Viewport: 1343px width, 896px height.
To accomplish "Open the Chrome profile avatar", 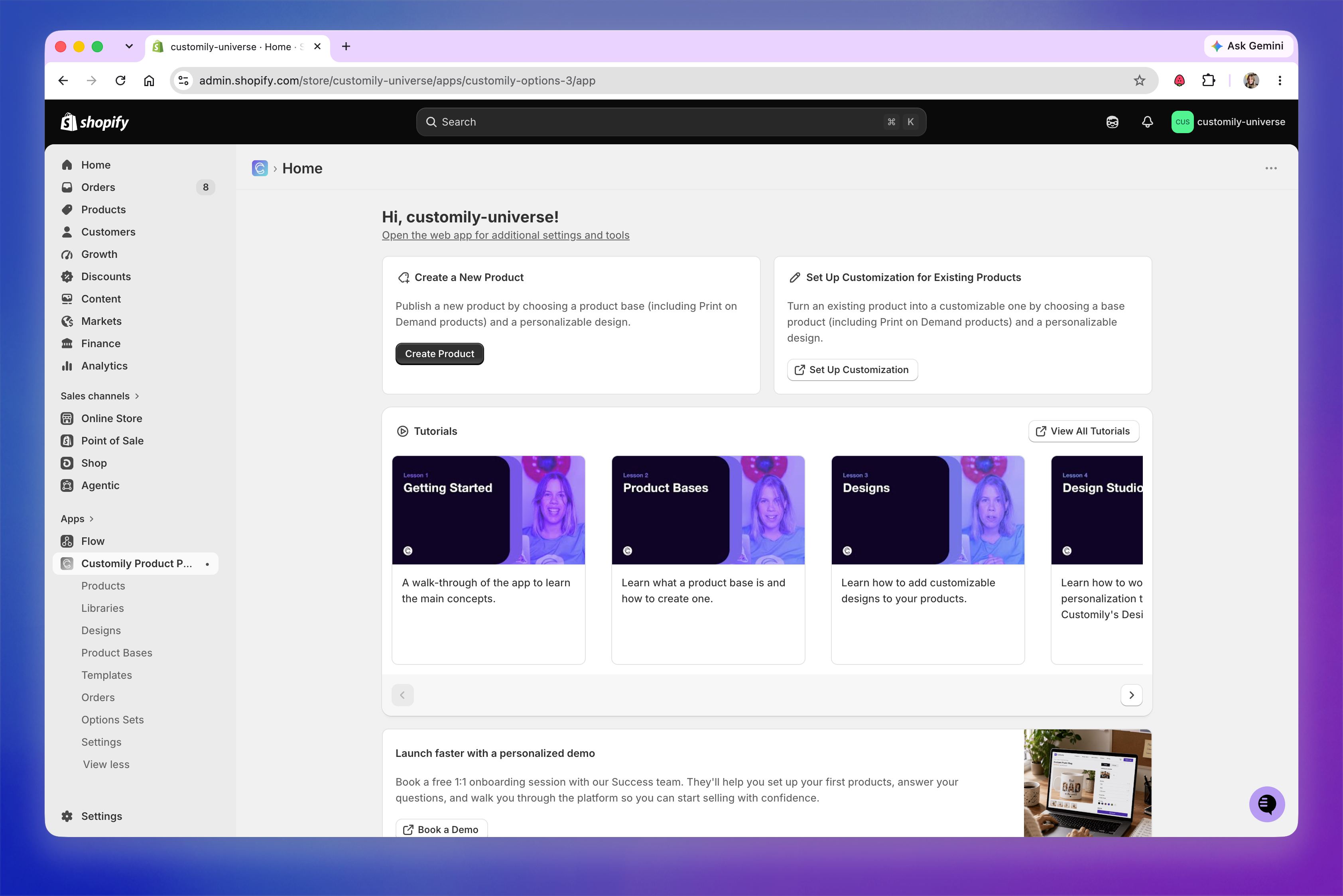I will [1251, 81].
